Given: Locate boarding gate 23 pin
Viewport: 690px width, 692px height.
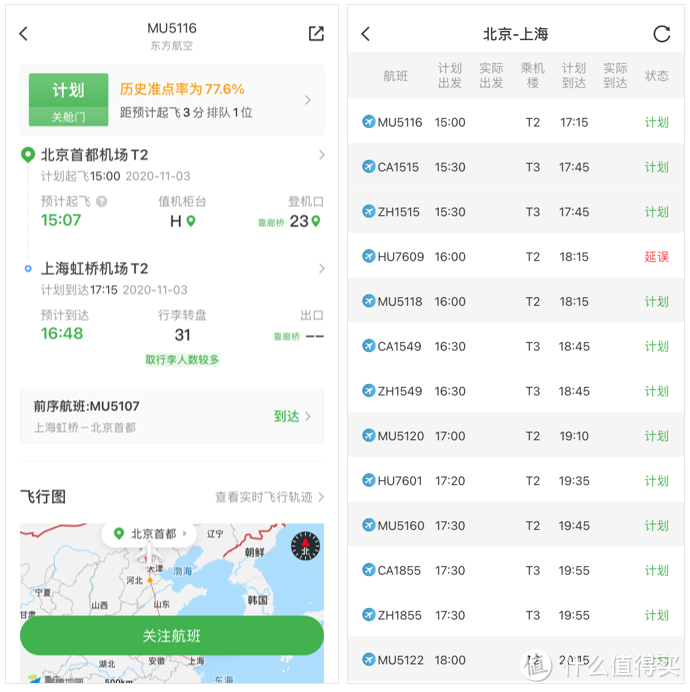Looking at the screenshot, I should tap(316, 221).
